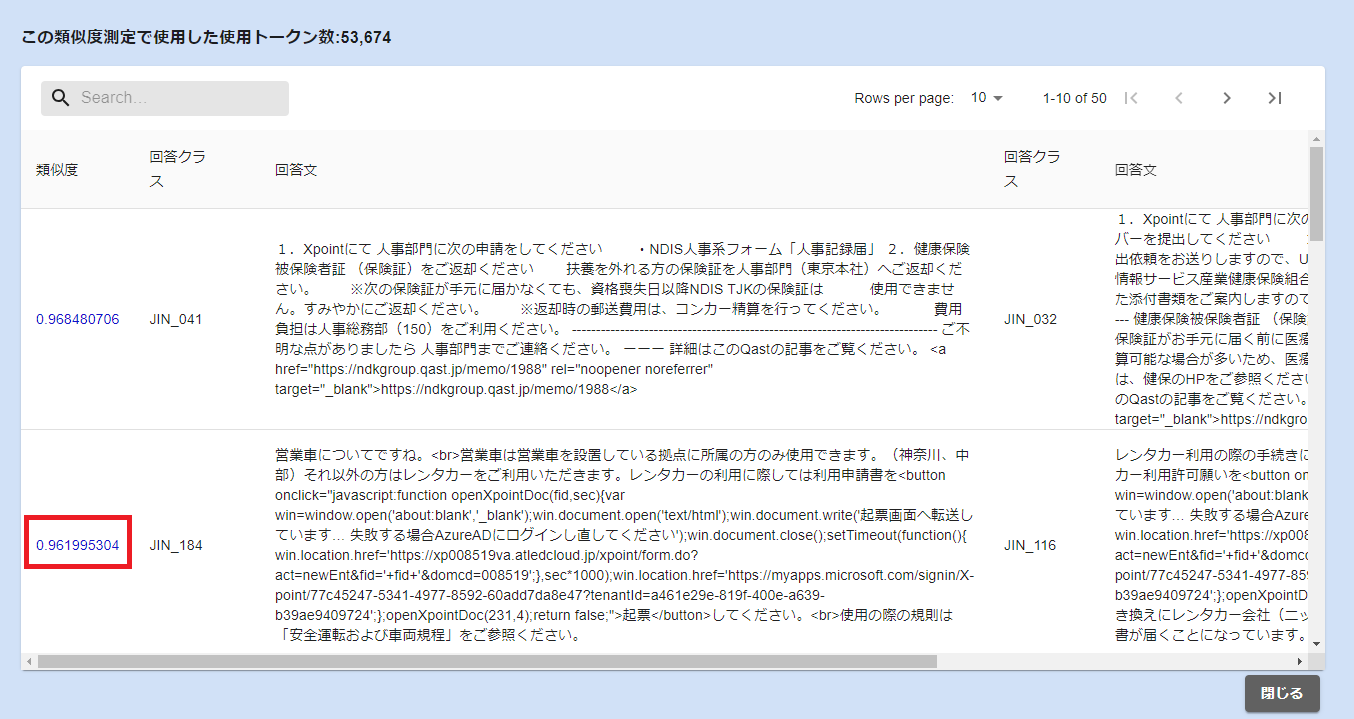Go to the next page of results
Image resolution: width=1354 pixels, height=719 pixels.
coord(1227,98)
